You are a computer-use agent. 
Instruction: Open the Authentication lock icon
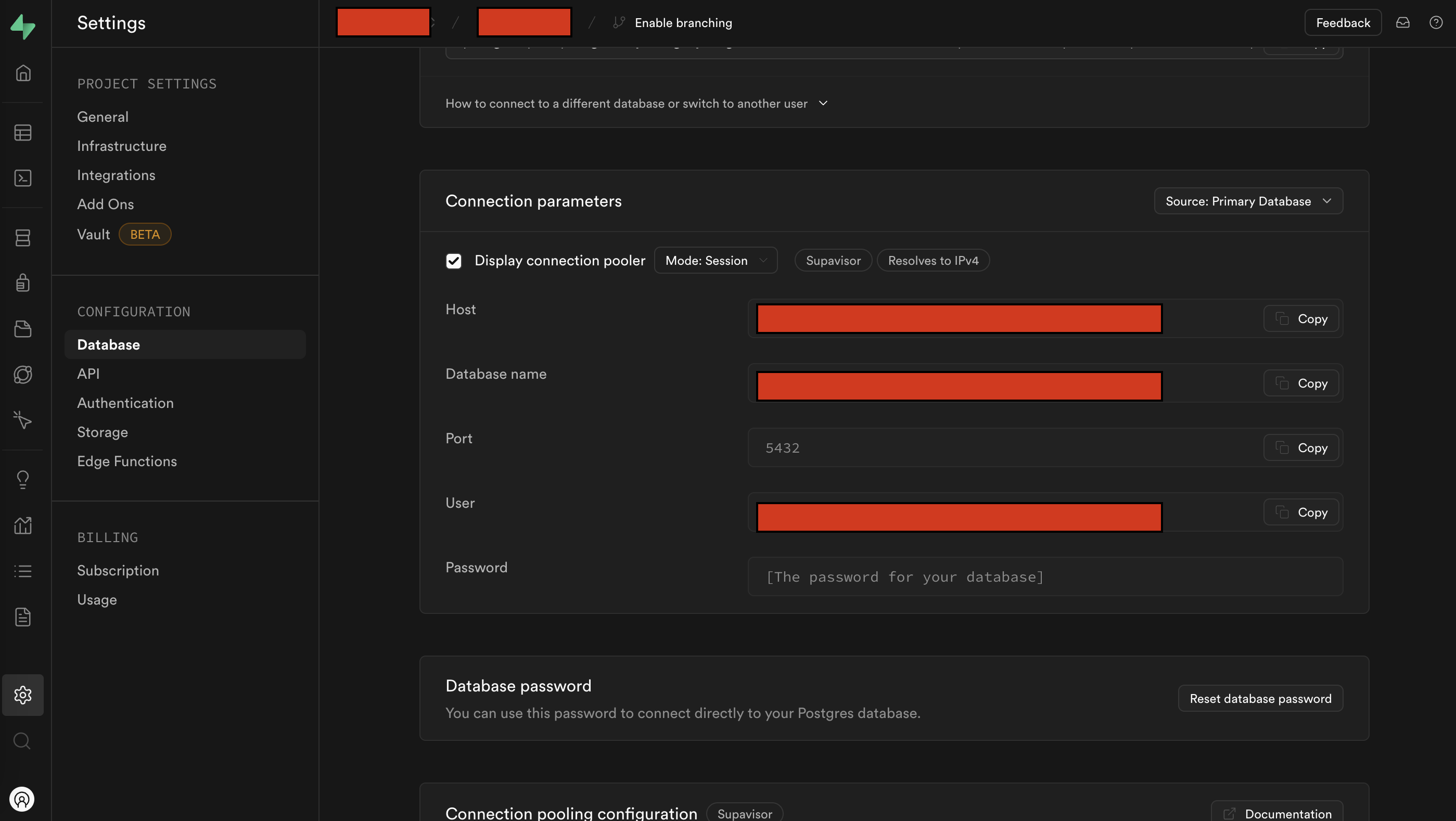click(x=22, y=283)
